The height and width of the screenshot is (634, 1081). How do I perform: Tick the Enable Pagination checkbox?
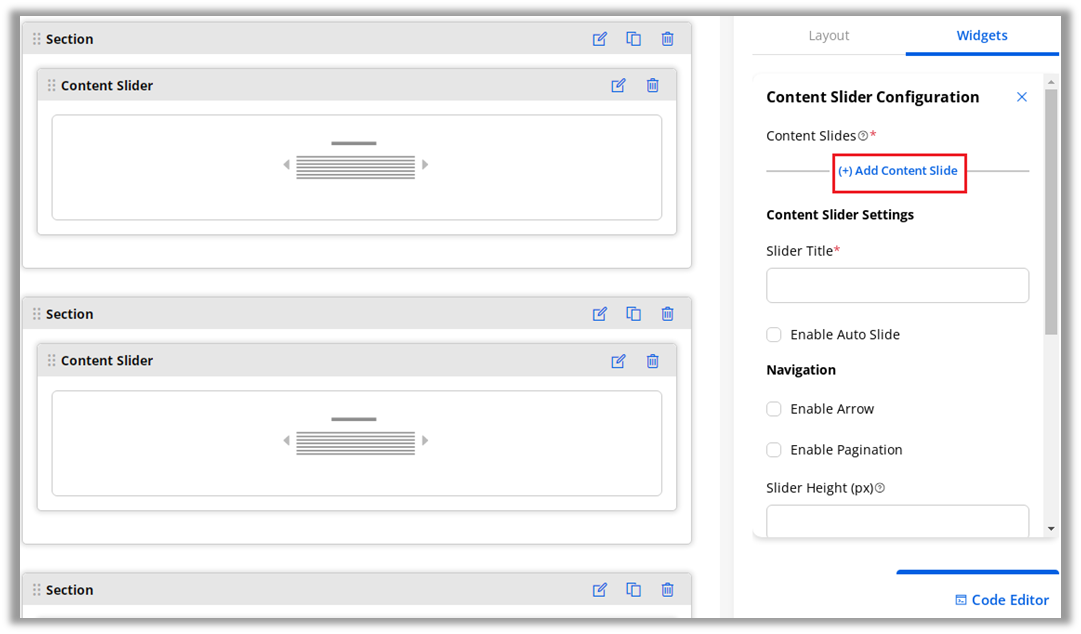[774, 450]
